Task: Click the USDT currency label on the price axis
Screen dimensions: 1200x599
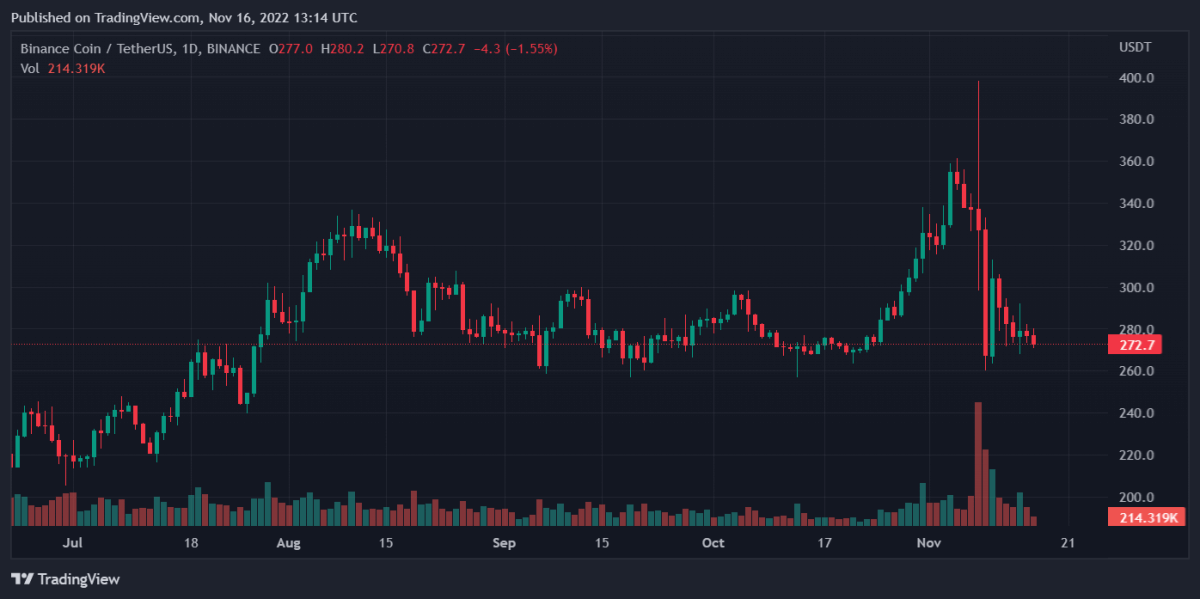Action: point(1135,48)
